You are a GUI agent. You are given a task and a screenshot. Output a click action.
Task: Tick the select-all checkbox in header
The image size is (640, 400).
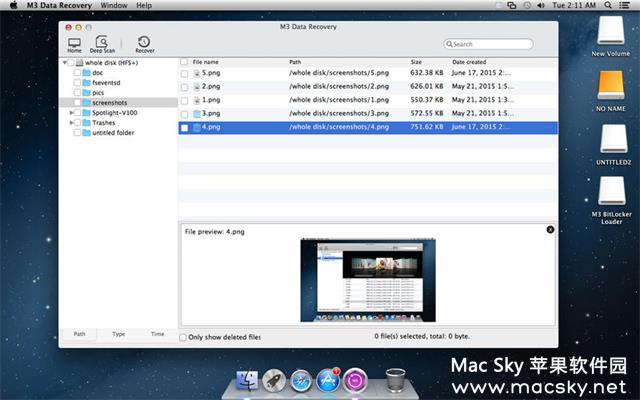point(184,62)
